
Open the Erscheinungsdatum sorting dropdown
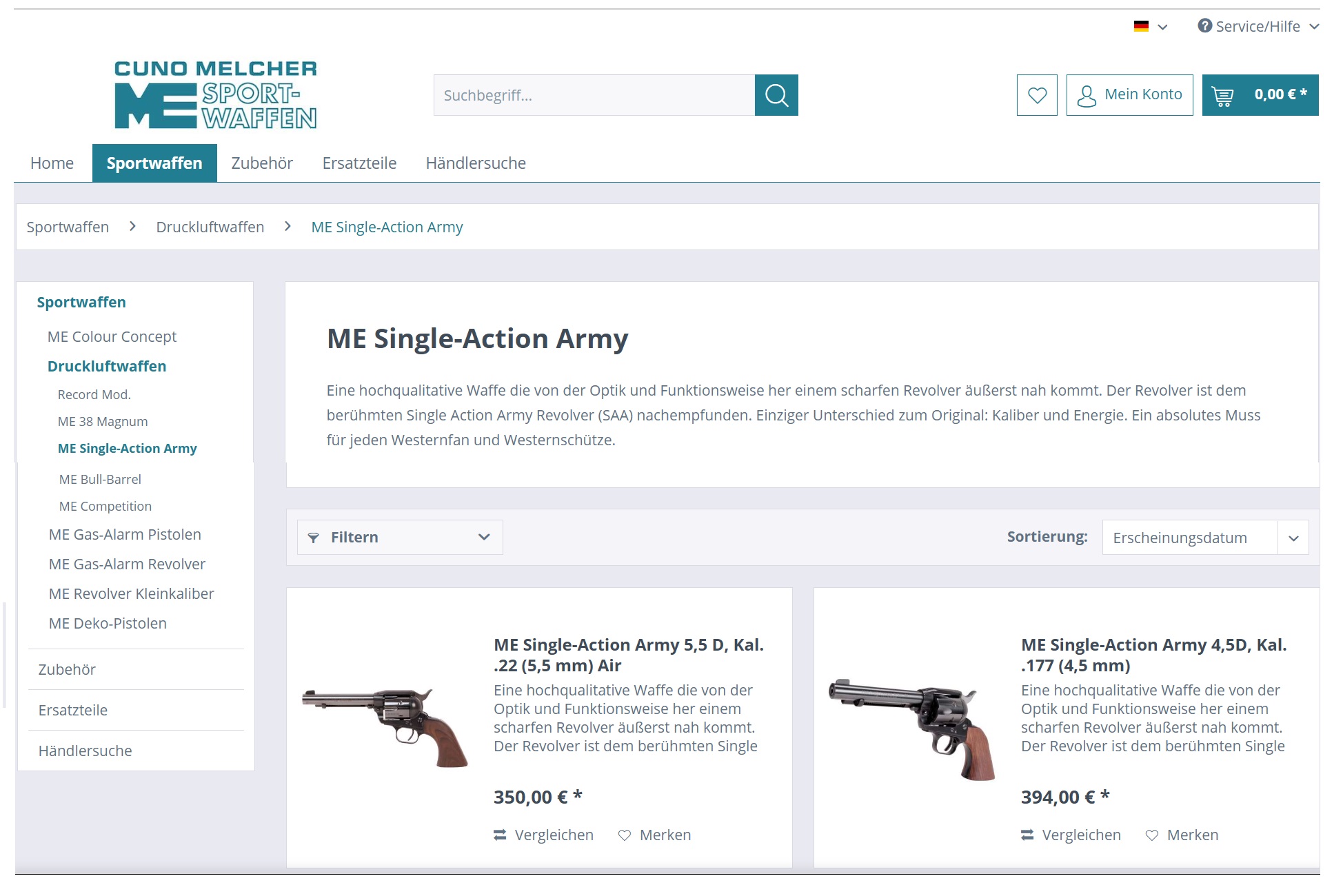pos(1205,537)
